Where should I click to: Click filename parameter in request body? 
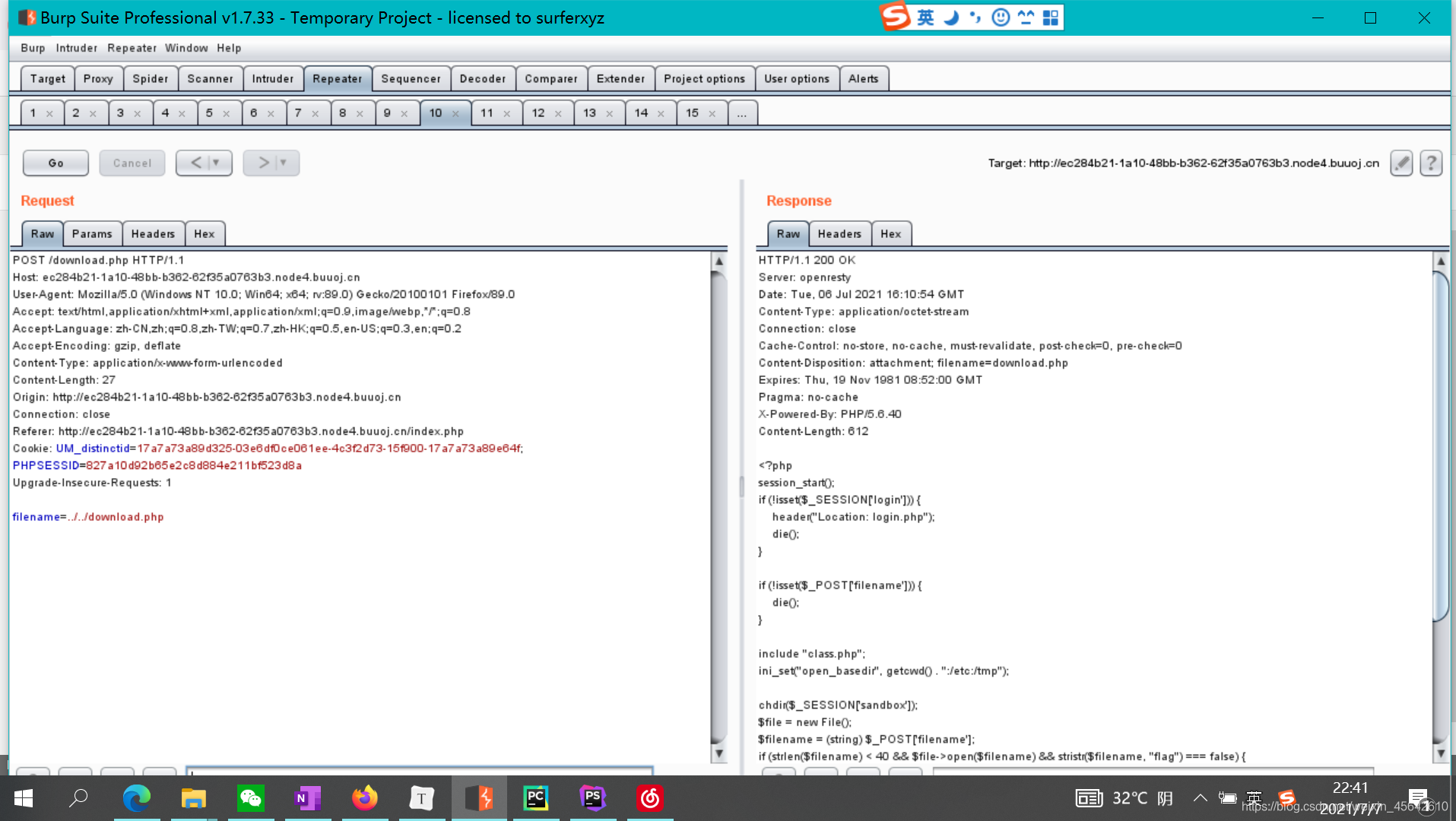(36, 517)
